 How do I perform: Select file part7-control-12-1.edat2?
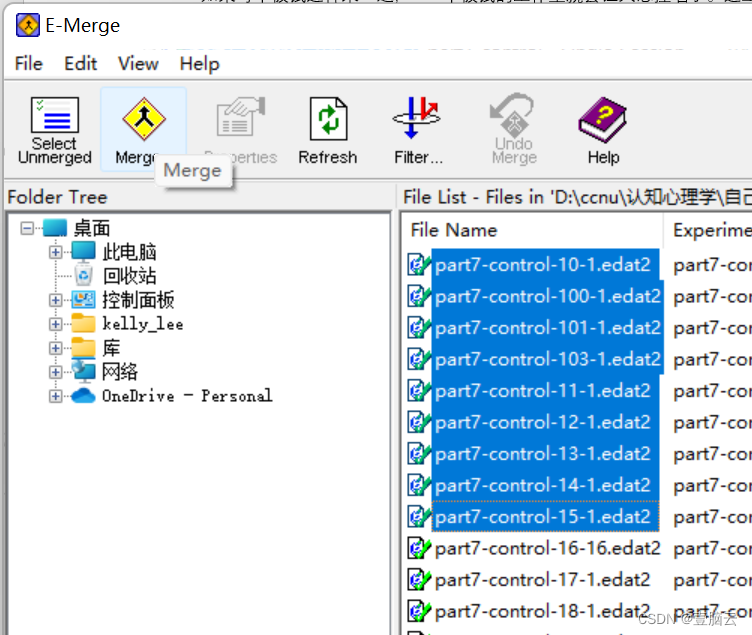tap(545, 422)
